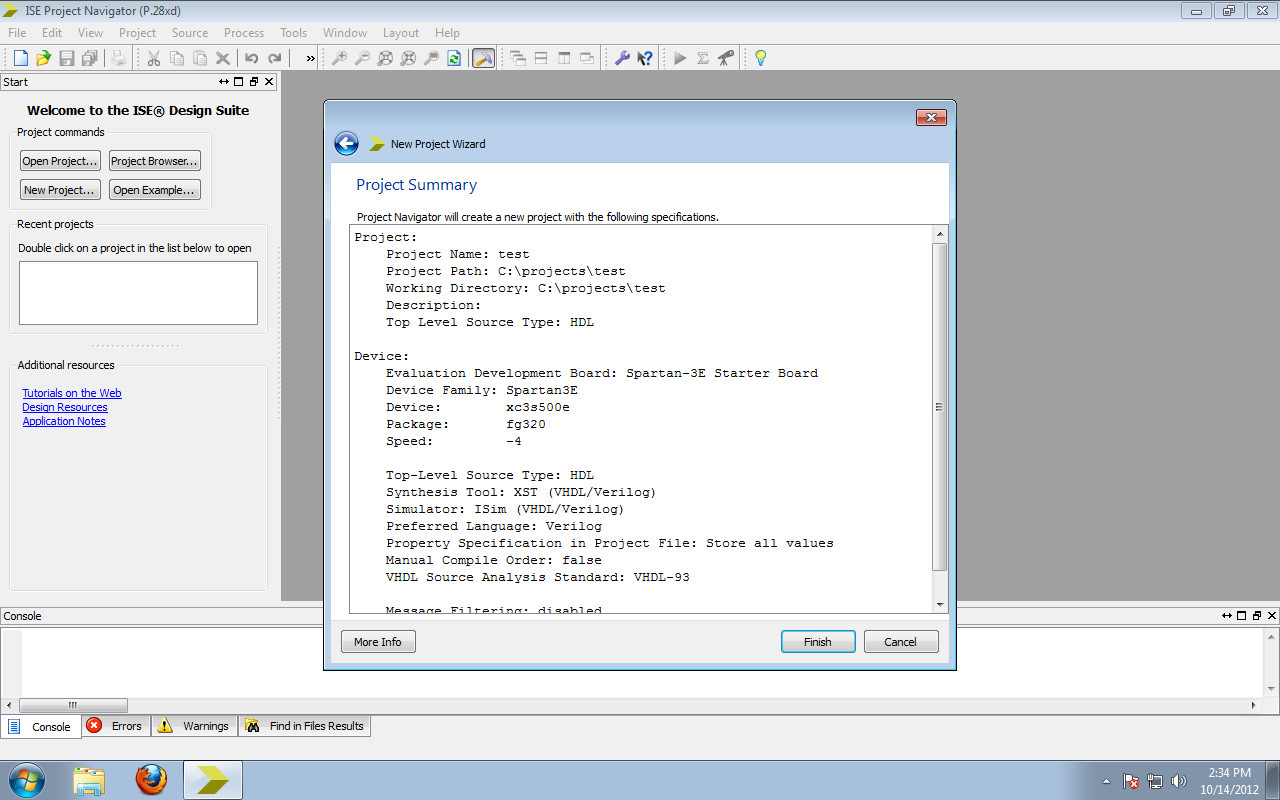Click the Paste toolbar icon

[202, 58]
